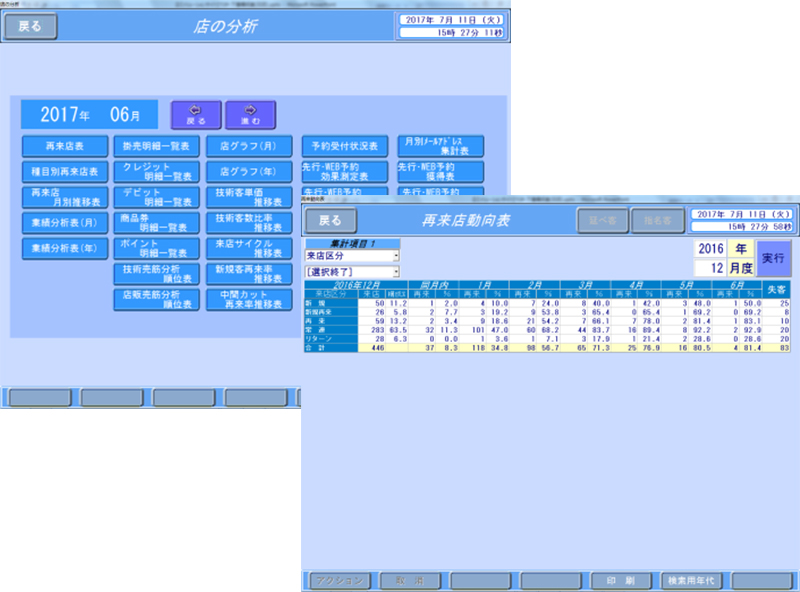800x592 pixels.
Task: Click the 店の分析 title text
Action: pyautogui.click(x=225, y=26)
